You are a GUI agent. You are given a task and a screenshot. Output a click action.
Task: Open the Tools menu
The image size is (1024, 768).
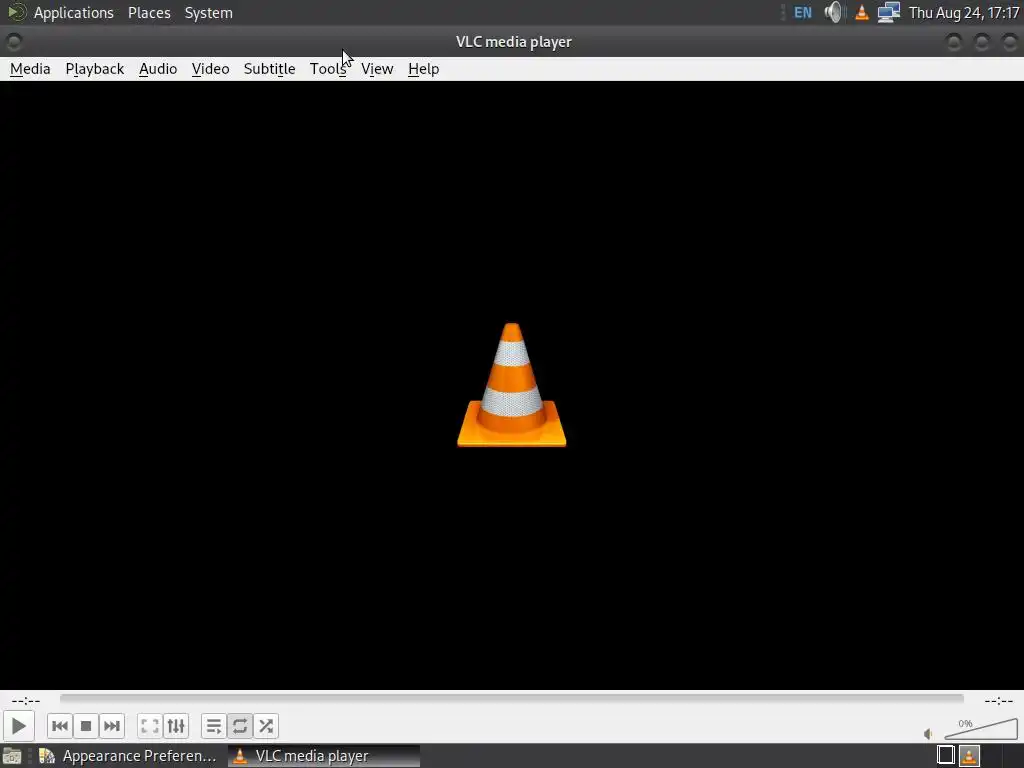(x=328, y=69)
